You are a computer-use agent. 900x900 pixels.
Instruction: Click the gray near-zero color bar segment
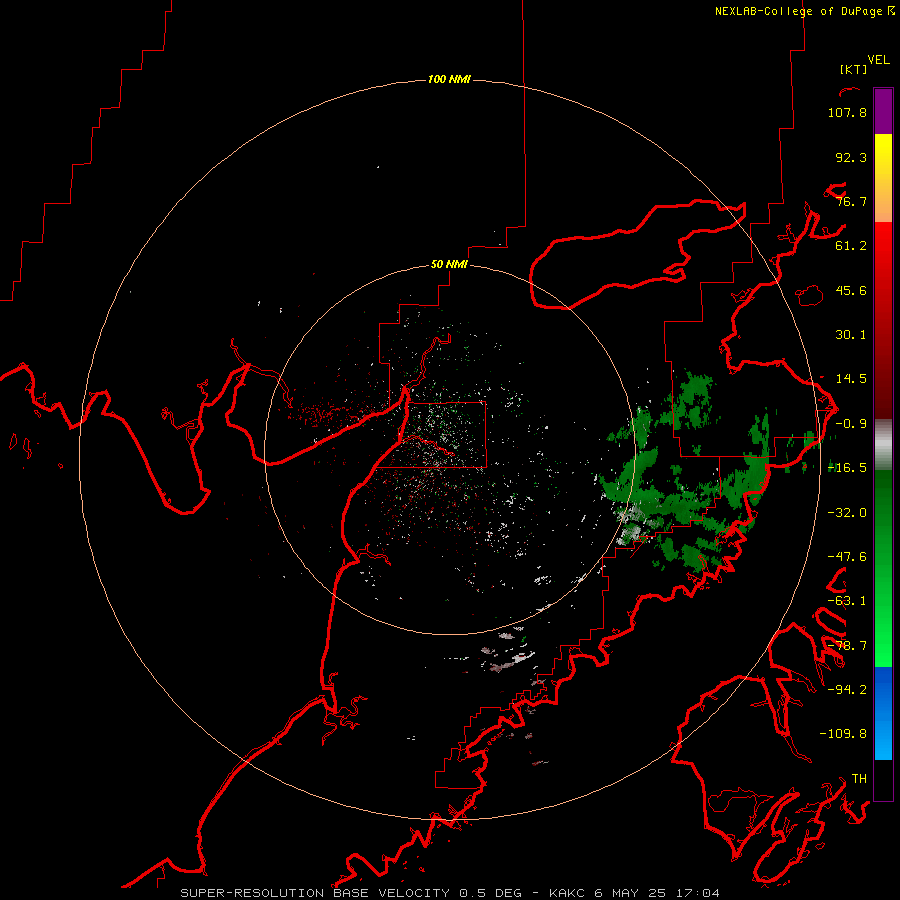click(x=883, y=444)
